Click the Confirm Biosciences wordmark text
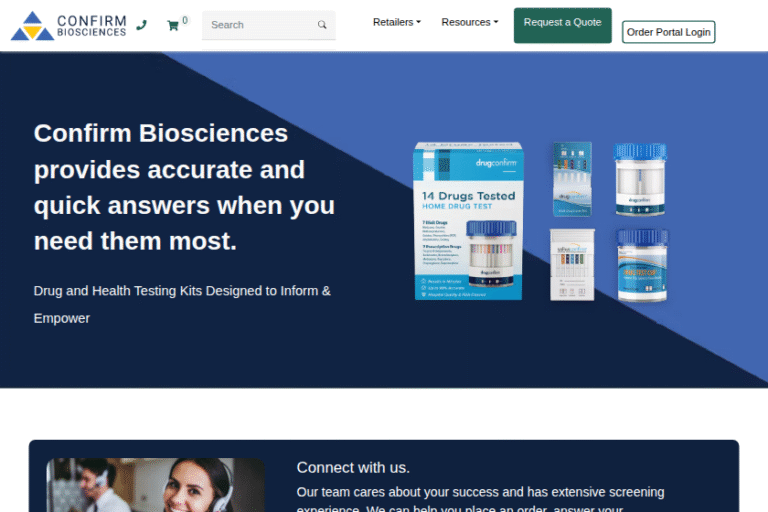 coord(92,25)
